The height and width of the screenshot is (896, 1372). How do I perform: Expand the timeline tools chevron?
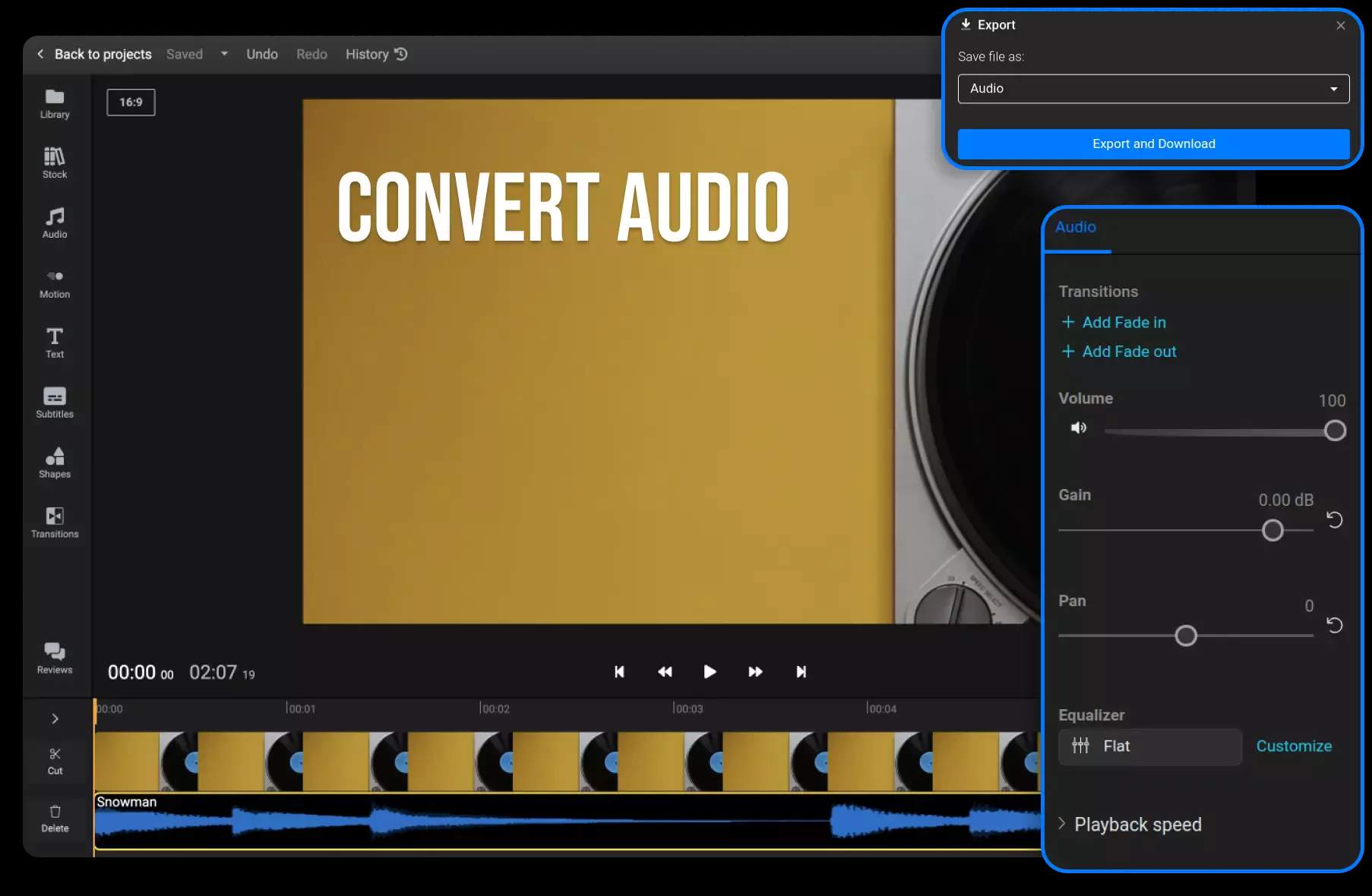pyautogui.click(x=55, y=718)
